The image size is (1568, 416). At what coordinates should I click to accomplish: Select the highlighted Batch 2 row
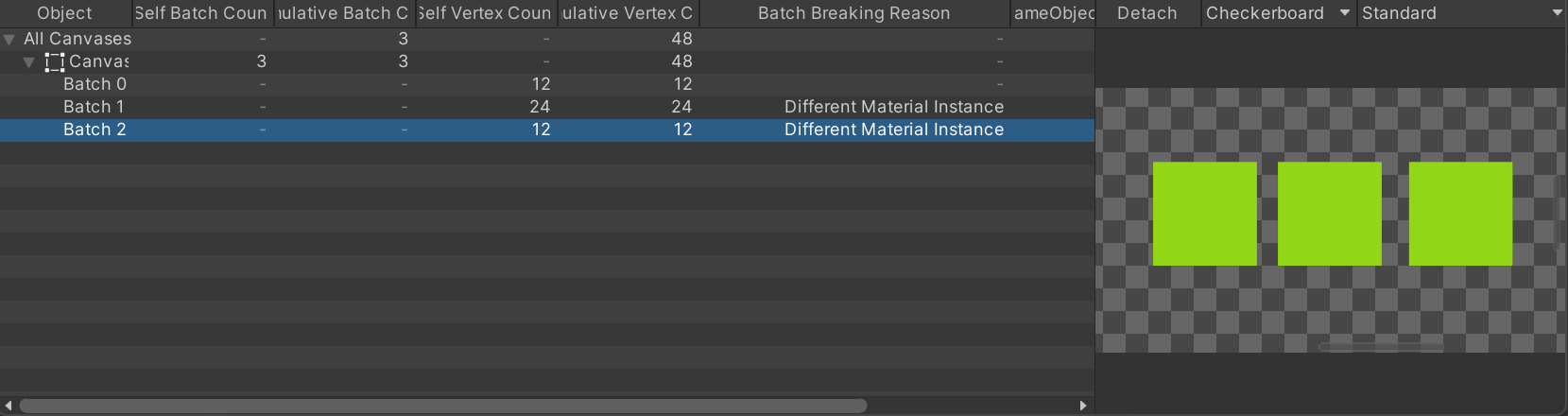(x=547, y=130)
